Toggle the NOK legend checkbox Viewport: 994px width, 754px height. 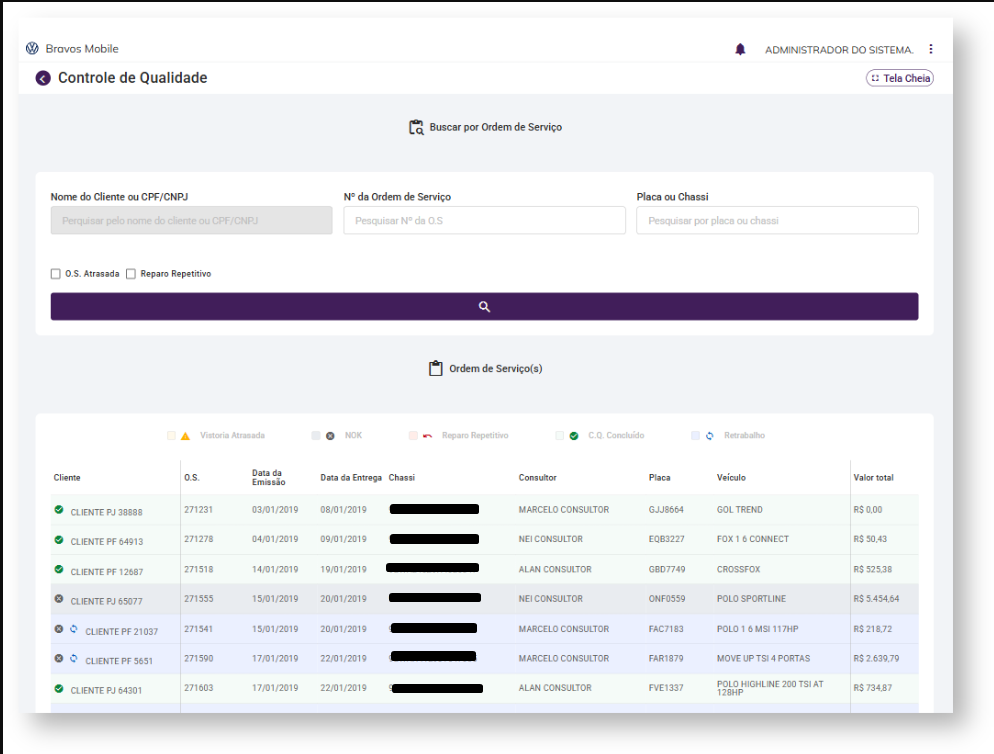click(x=316, y=436)
